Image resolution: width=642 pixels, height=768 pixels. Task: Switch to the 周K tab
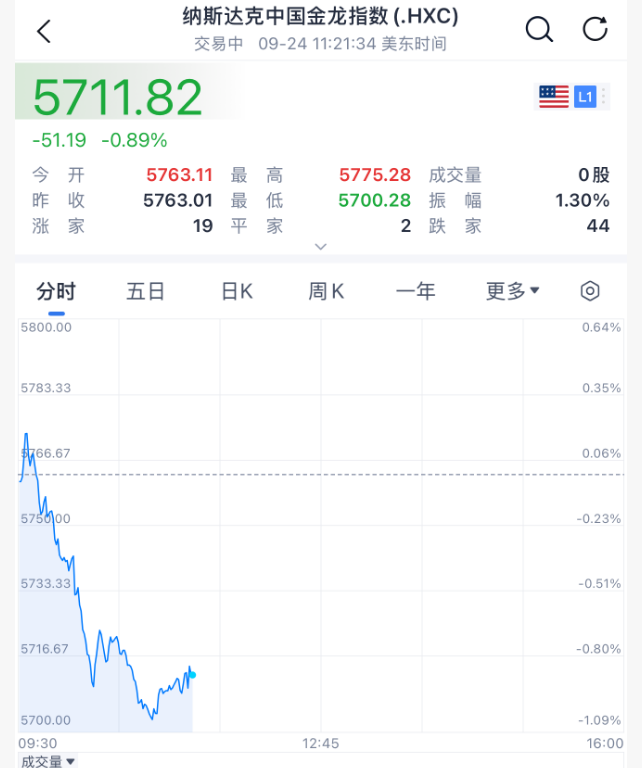click(x=326, y=291)
